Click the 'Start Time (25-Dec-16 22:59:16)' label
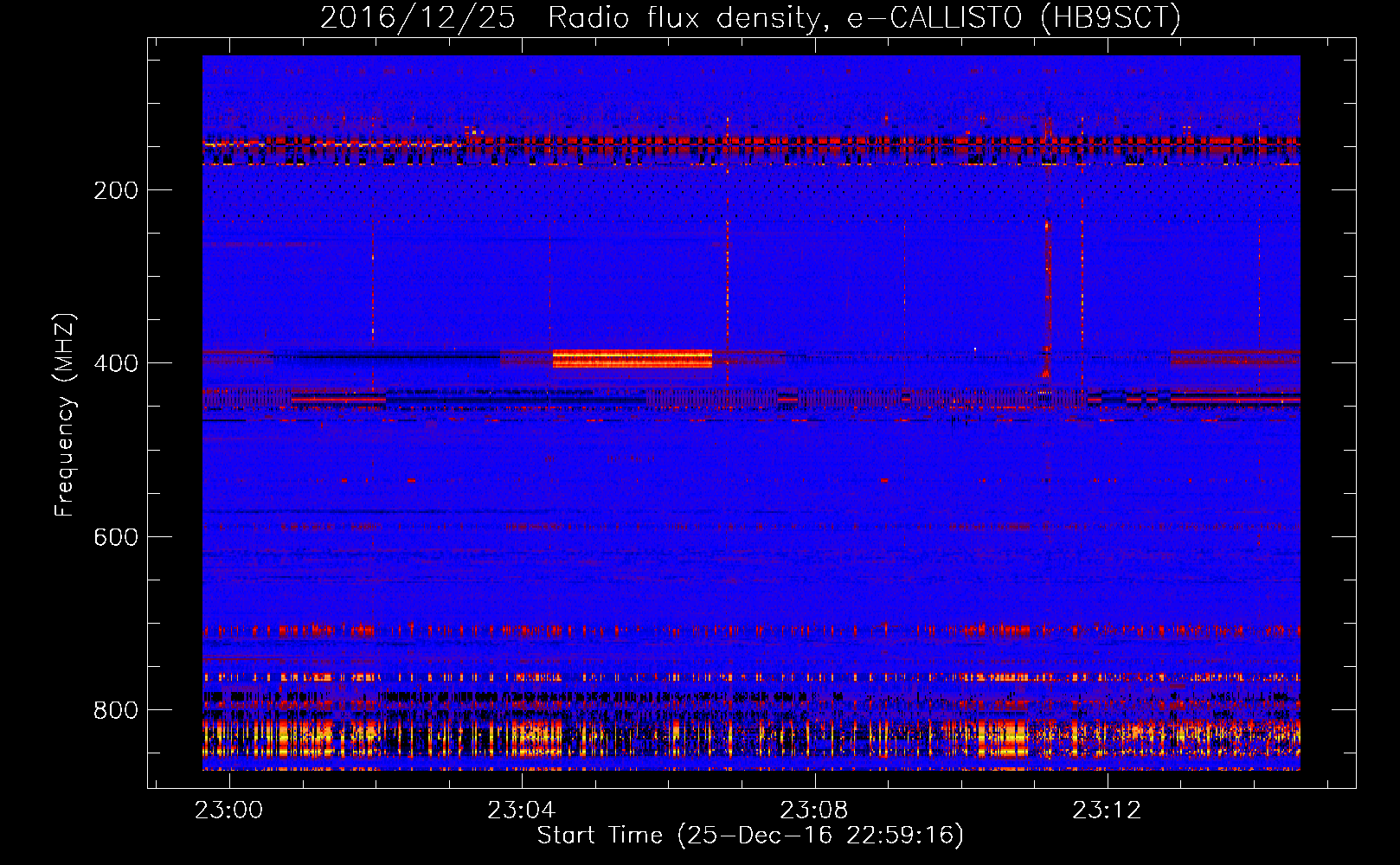Viewport: 1400px width, 865px height. click(x=750, y=836)
